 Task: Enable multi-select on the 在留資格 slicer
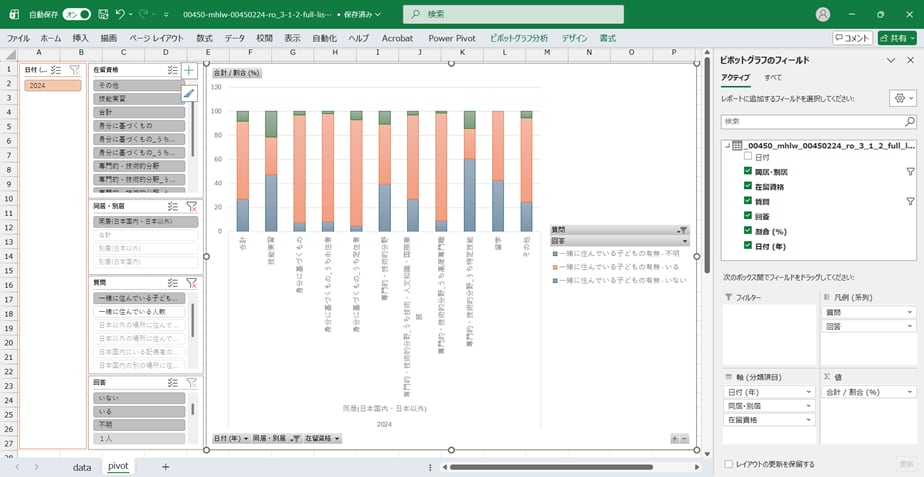(173, 71)
